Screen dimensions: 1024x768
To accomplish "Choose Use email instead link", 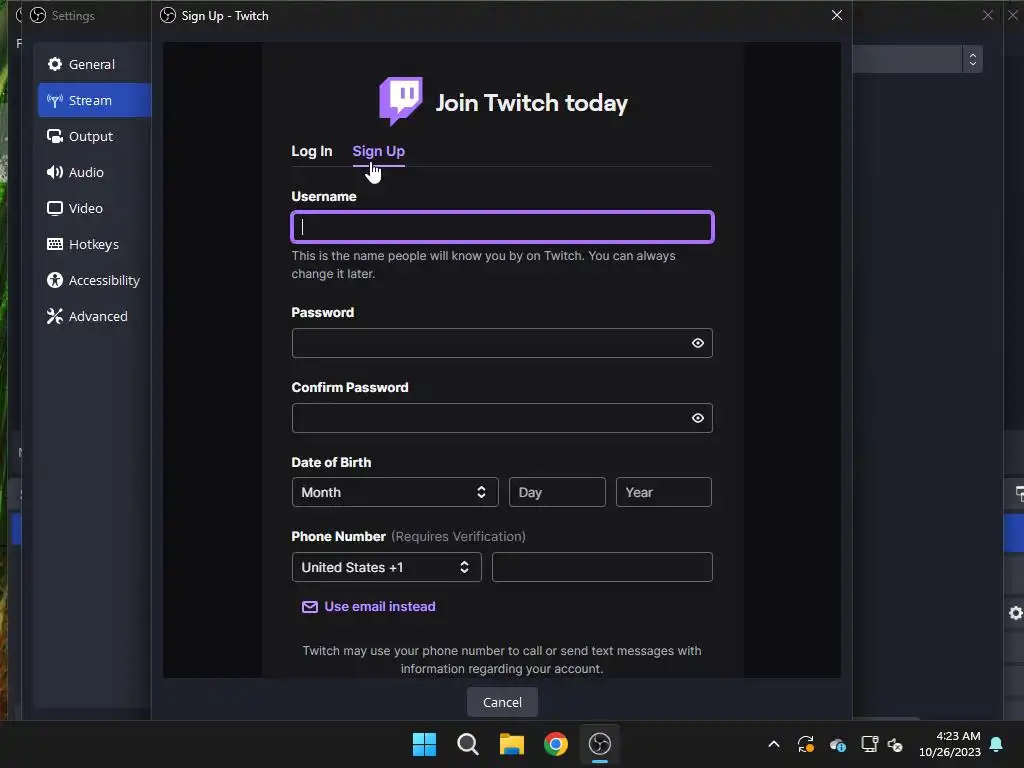I will tap(379, 606).
